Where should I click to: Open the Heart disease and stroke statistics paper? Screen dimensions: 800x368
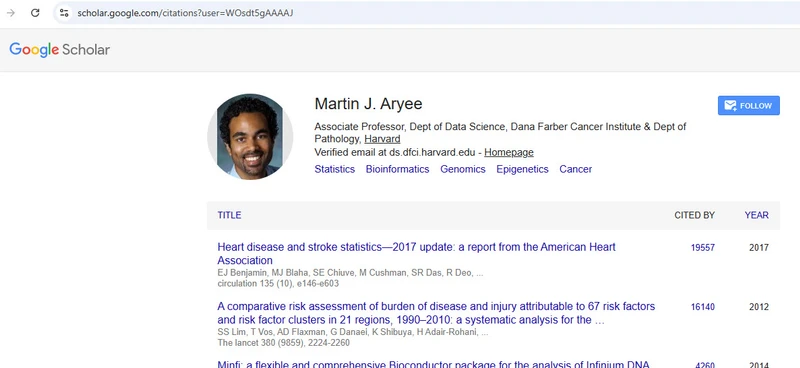[x=416, y=254]
